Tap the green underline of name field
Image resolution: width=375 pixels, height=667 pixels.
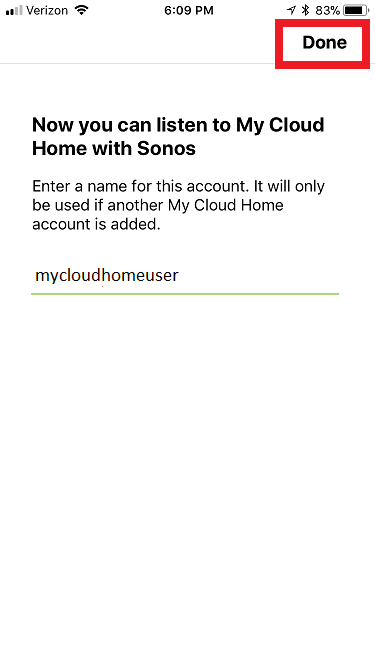click(185, 294)
